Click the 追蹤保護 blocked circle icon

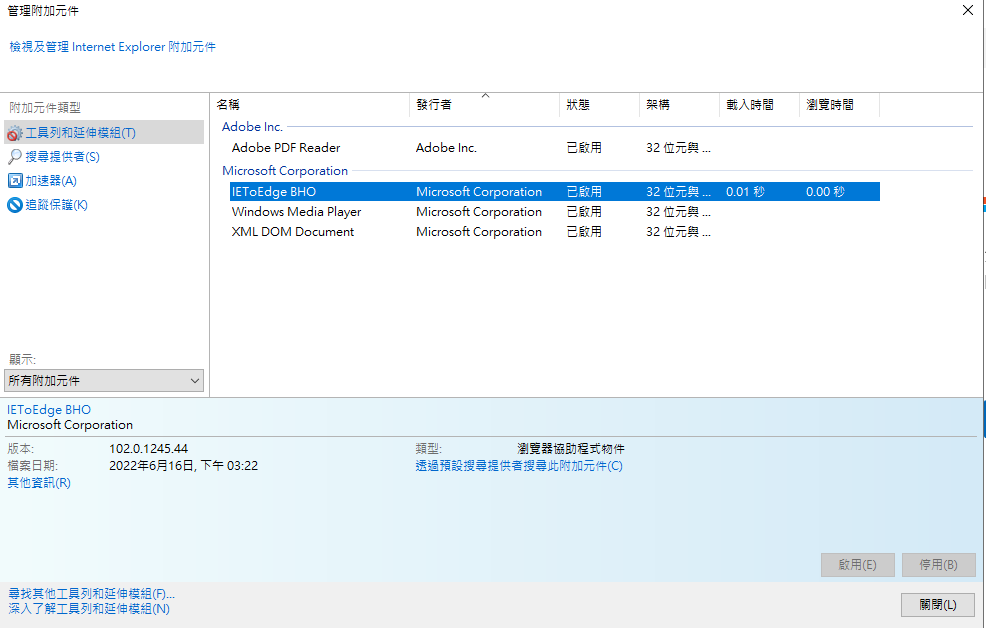pyautogui.click(x=14, y=204)
